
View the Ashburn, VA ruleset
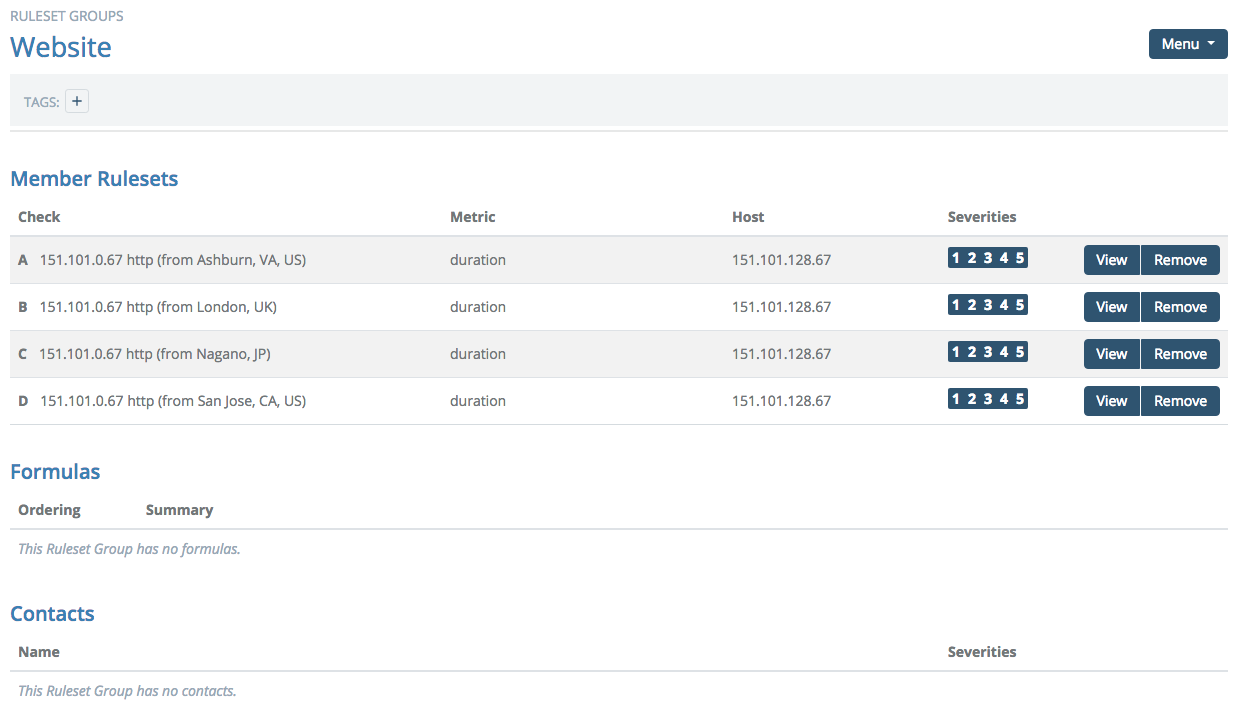pos(1111,259)
